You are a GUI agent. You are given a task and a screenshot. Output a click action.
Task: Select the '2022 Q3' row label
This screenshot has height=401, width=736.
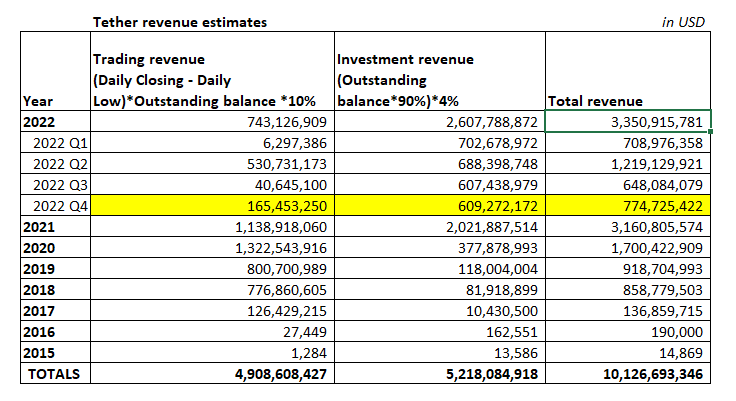55,185
